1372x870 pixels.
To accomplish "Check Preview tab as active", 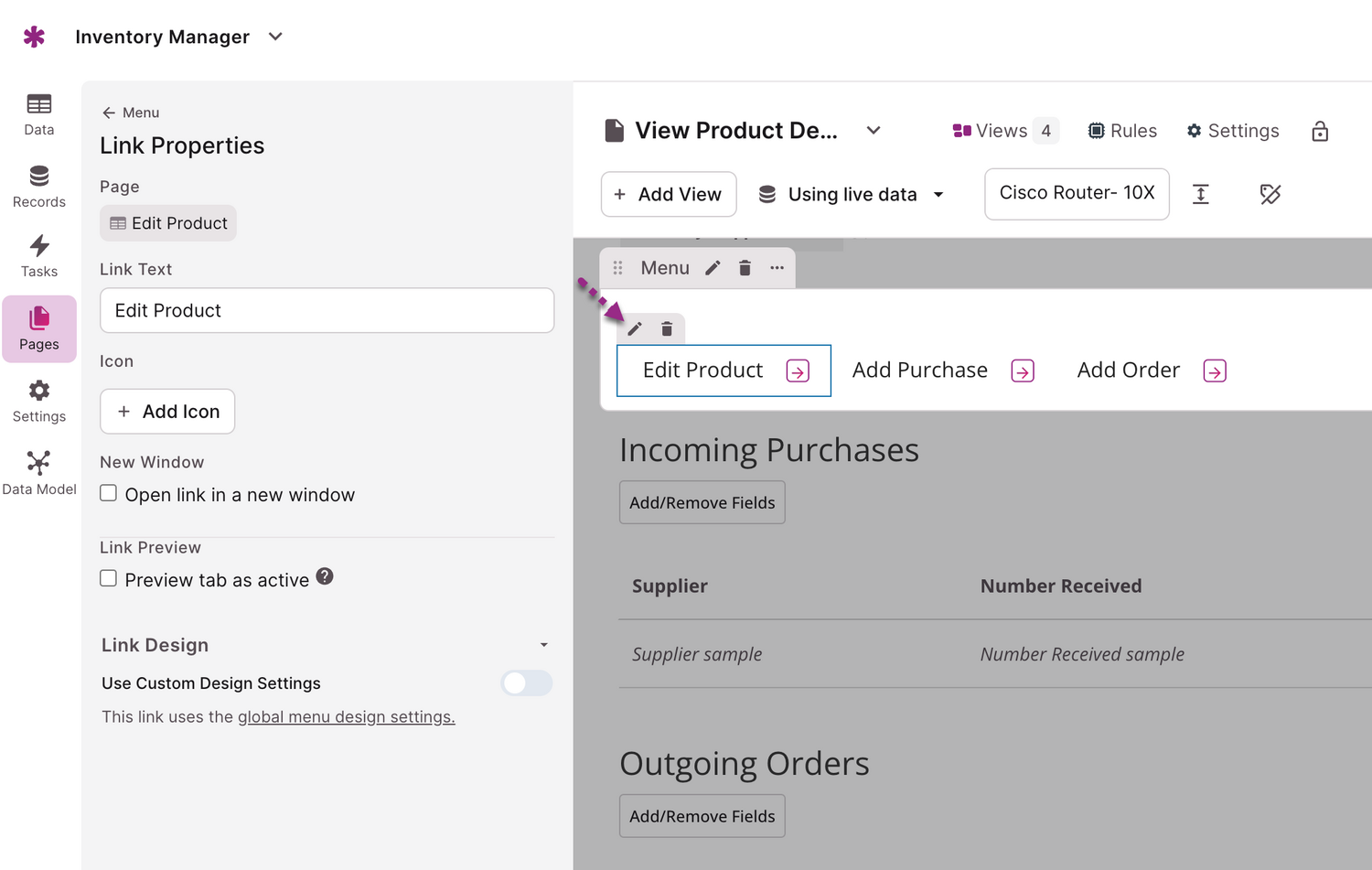I will click(109, 579).
